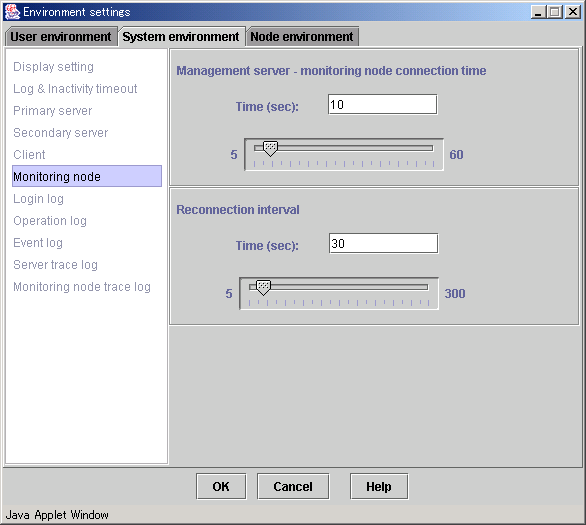Select Display setting in the list

[x=53, y=67]
